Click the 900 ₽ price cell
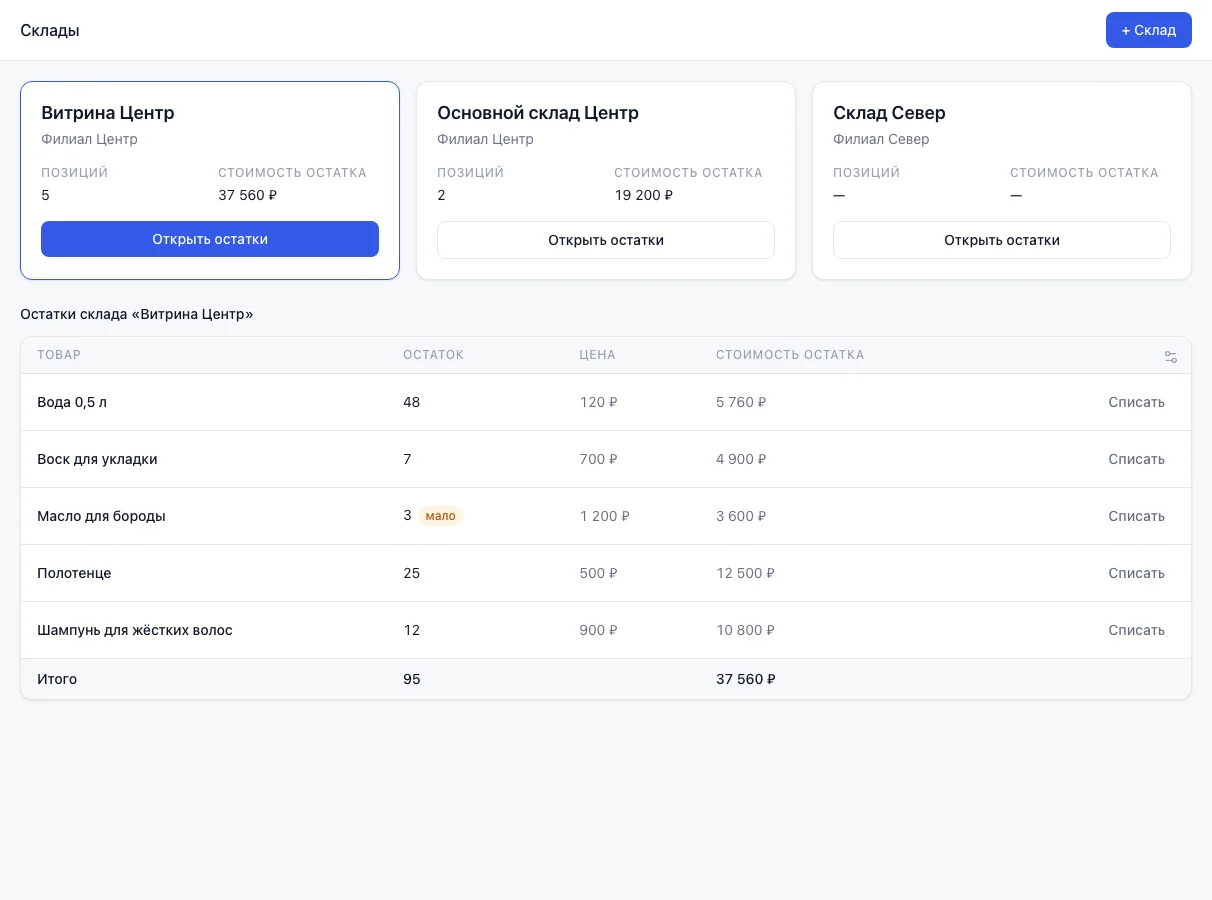1212x900 pixels. point(598,630)
